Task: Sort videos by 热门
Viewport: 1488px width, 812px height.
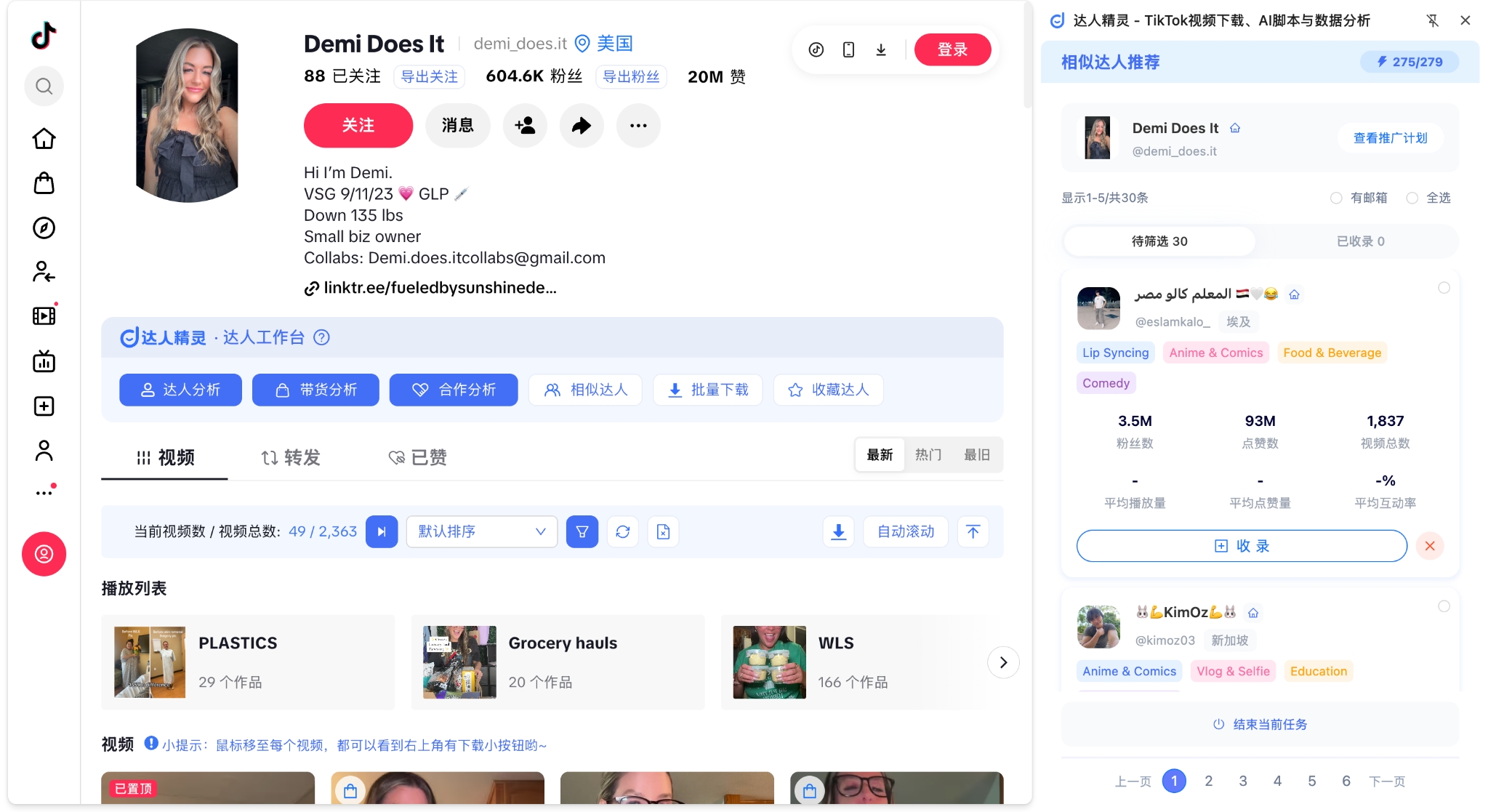Action: (x=928, y=455)
